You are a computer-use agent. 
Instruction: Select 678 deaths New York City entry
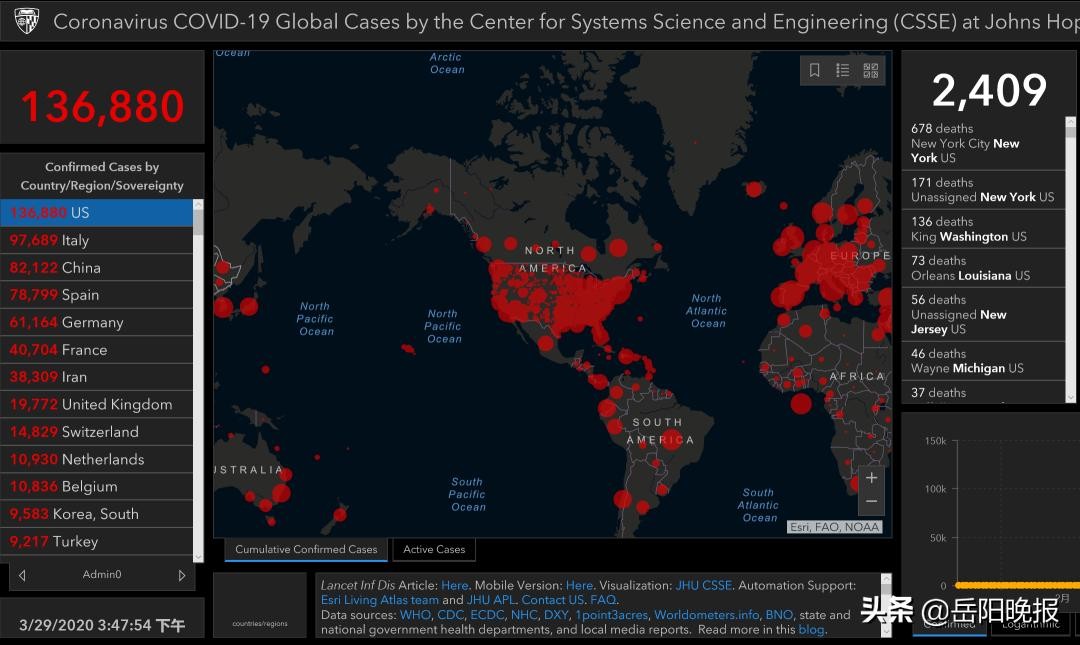click(983, 143)
